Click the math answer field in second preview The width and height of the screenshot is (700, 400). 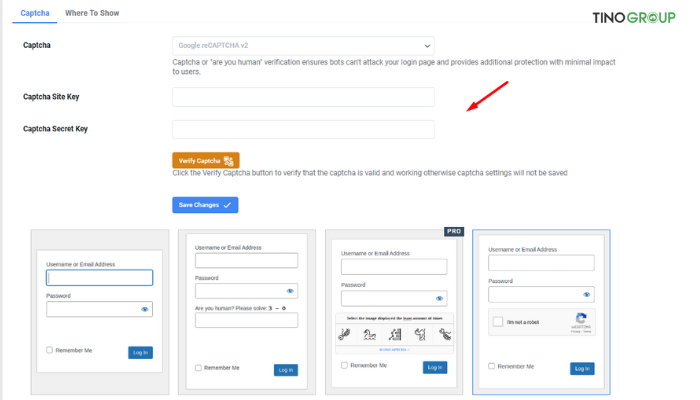pos(246,320)
